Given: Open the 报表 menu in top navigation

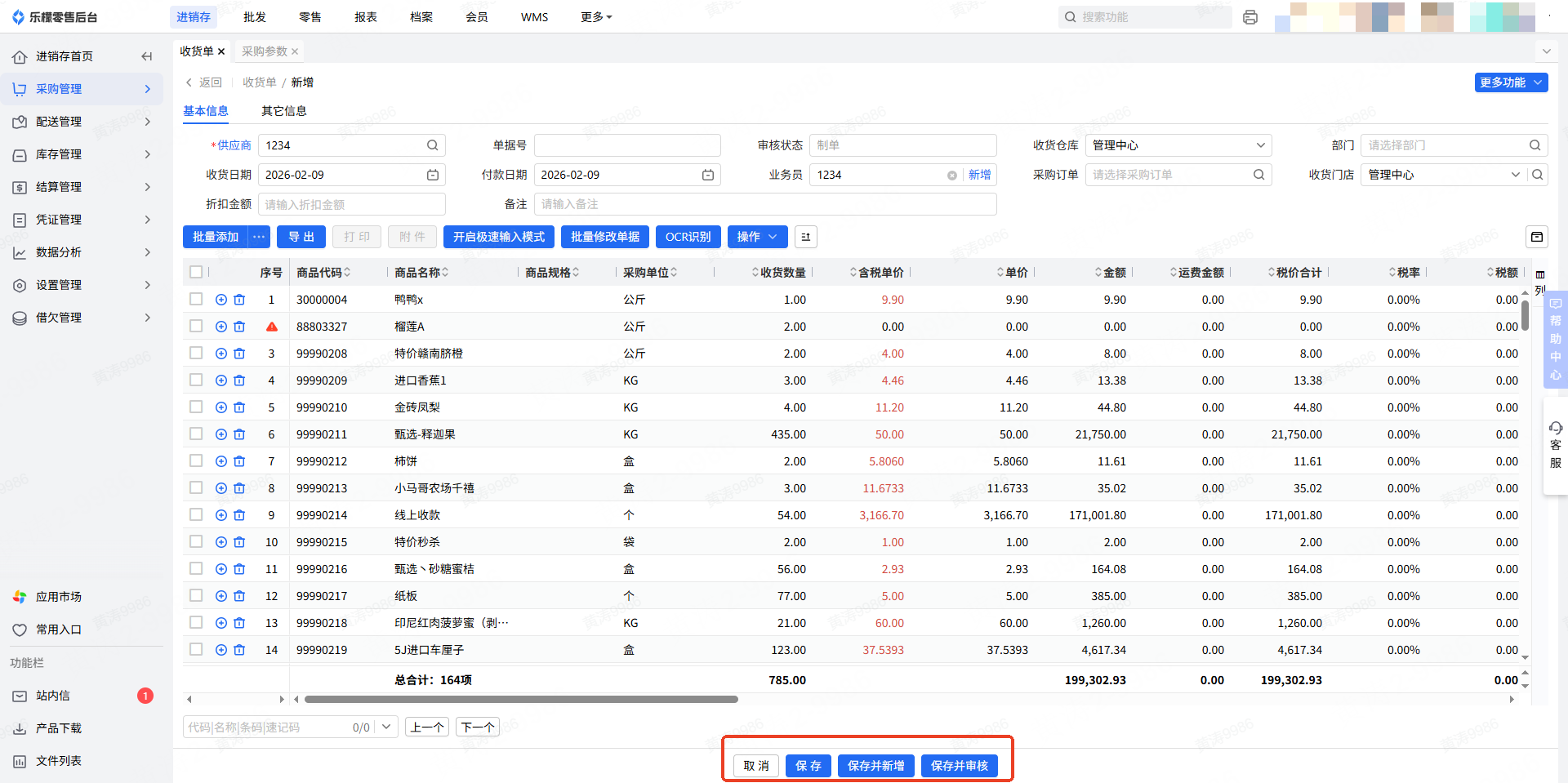Looking at the screenshot, I should point(365,17).
